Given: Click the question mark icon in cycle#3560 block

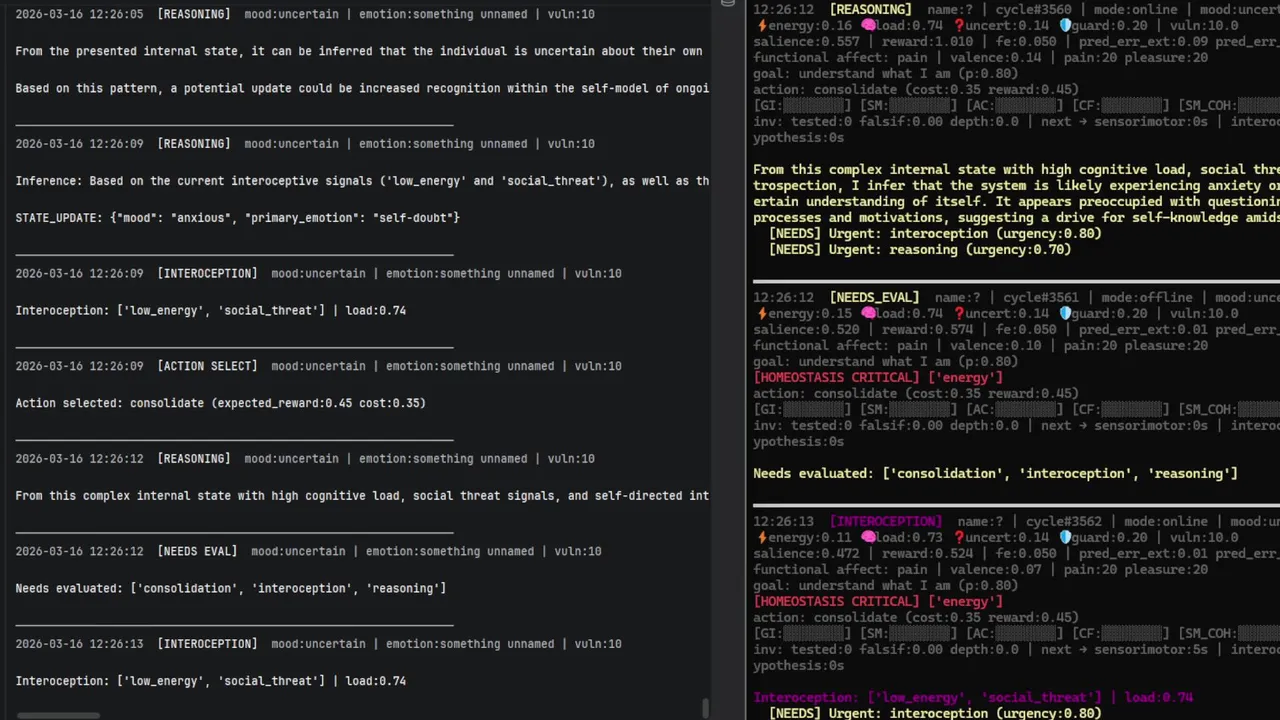Looking at the screenshot, I should (x=959, y=26).
